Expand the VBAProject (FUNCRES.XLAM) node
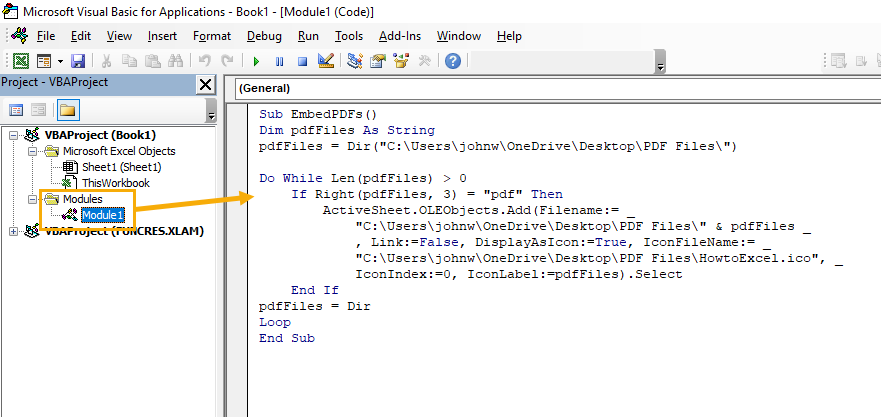This screenshot has height=417, width=881. point(13,231)
